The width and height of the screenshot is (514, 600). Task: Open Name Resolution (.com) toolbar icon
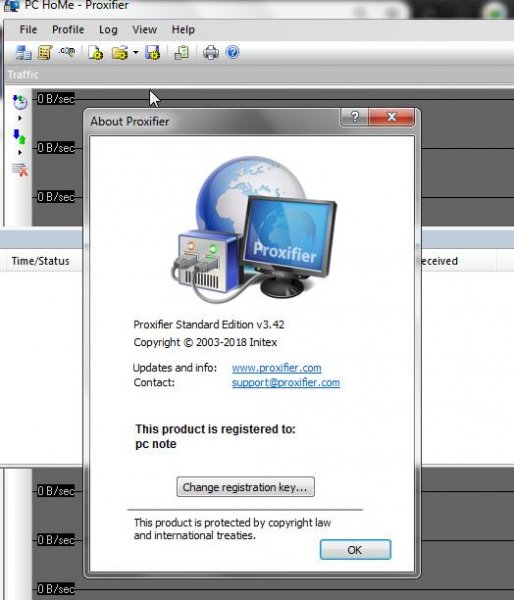pos(67,52)
